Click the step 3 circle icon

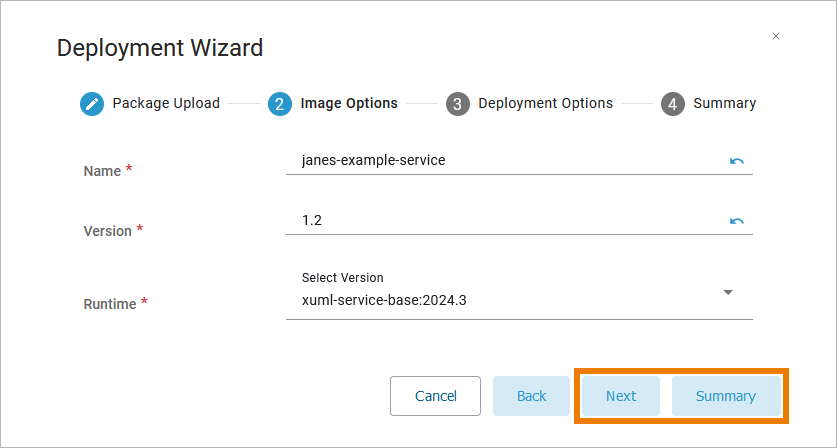(x=458, y=104)
